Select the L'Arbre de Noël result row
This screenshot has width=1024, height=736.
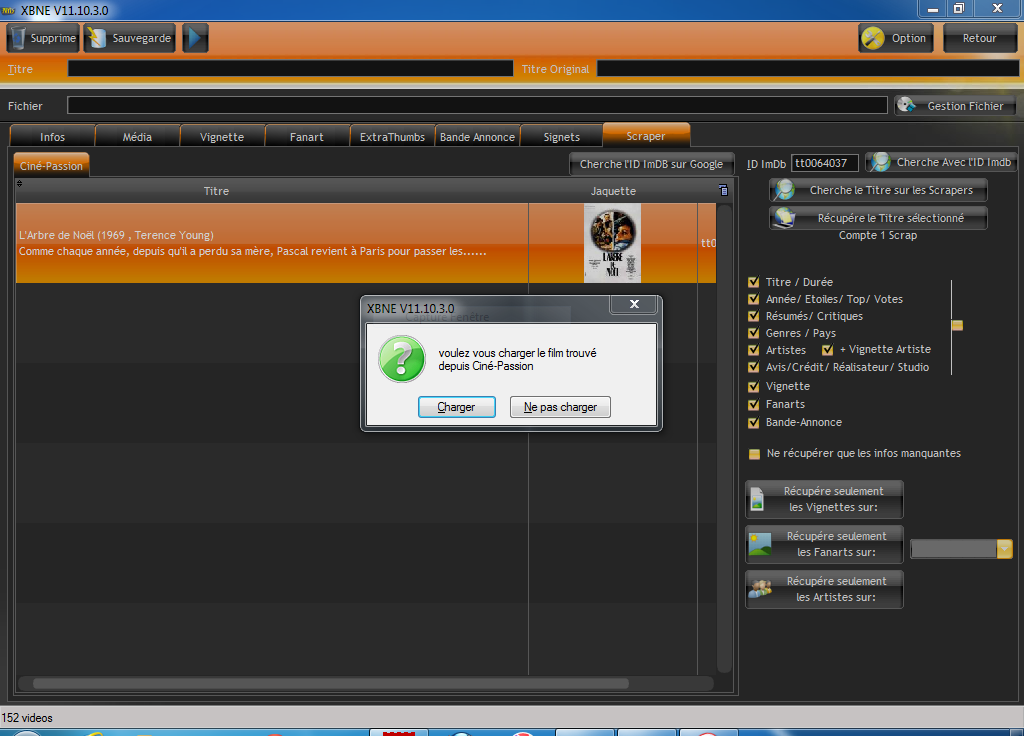tap(366, 243)
